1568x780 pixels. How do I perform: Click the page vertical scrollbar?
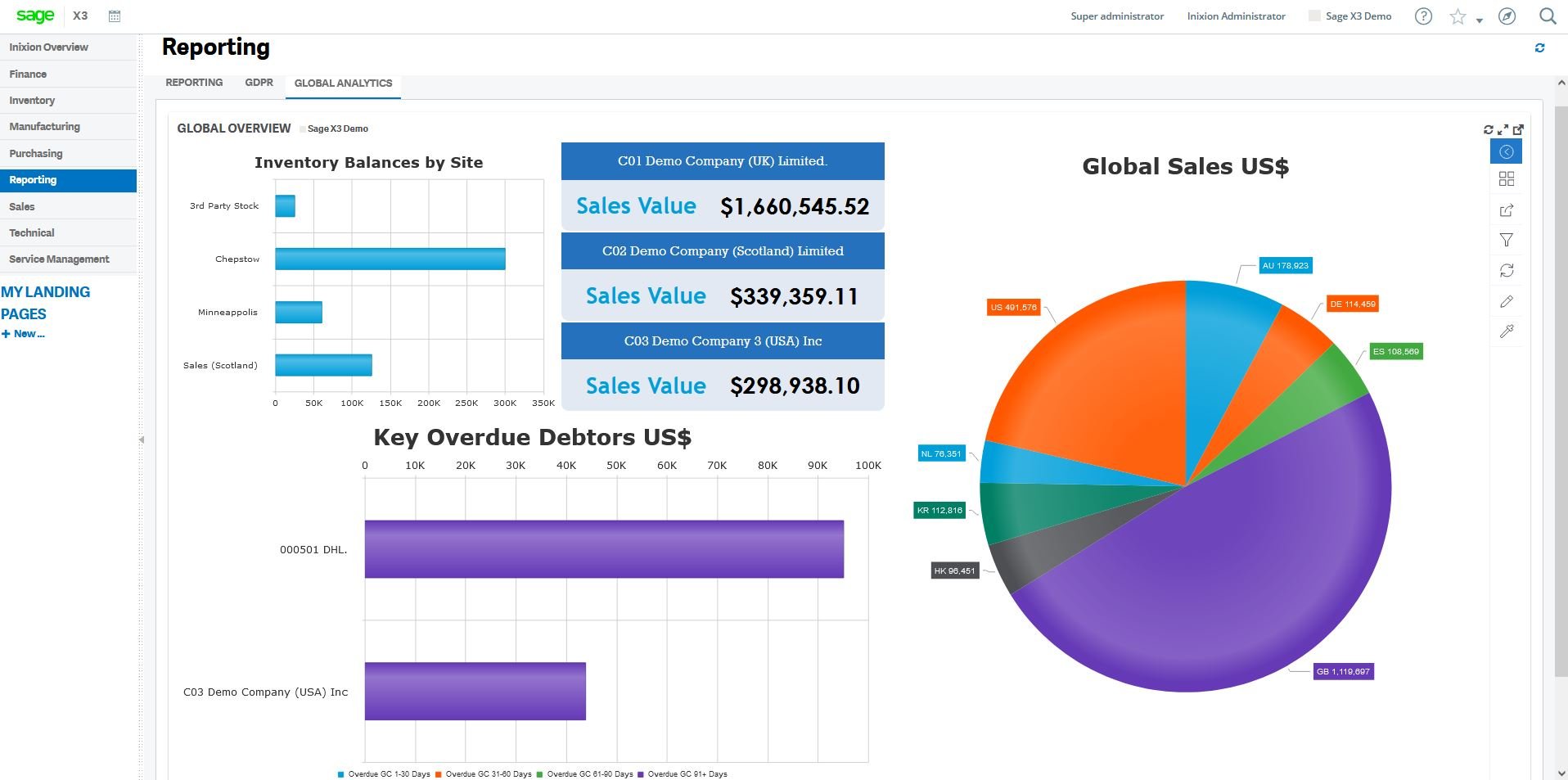point(1561,393)
